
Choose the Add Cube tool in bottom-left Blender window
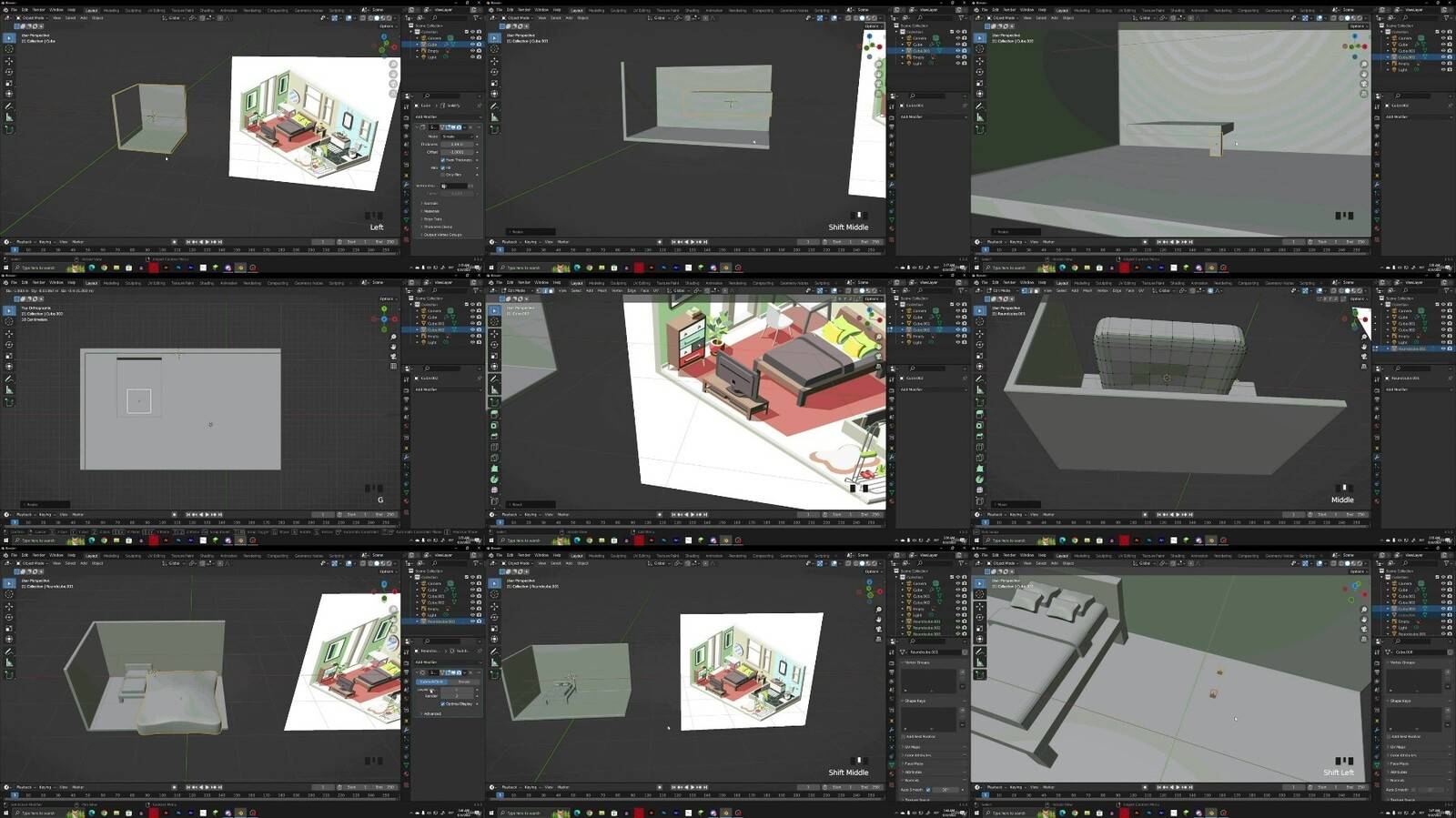click(x=9, y=674)
